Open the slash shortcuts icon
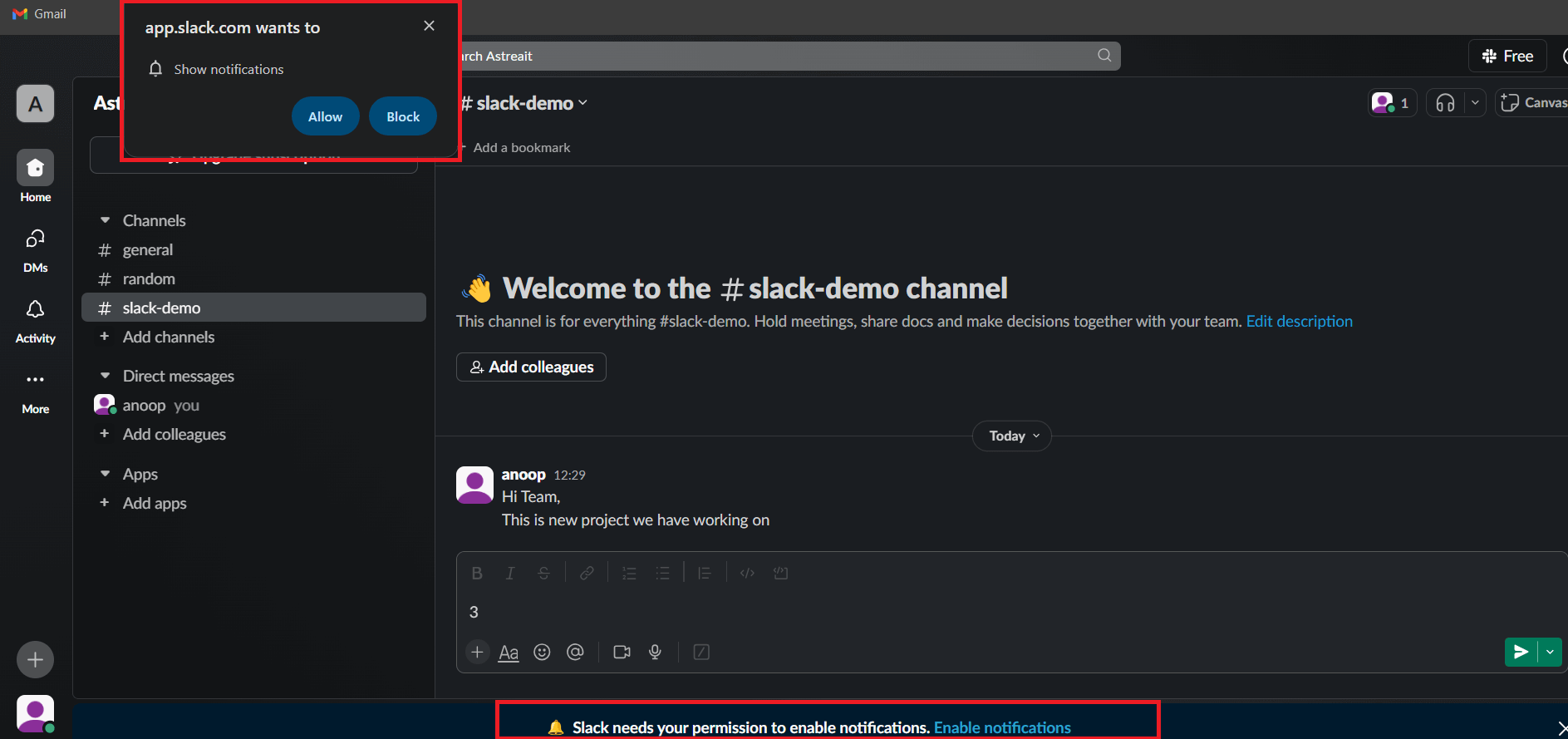The image size is (1568, 739). pos(701,652)
